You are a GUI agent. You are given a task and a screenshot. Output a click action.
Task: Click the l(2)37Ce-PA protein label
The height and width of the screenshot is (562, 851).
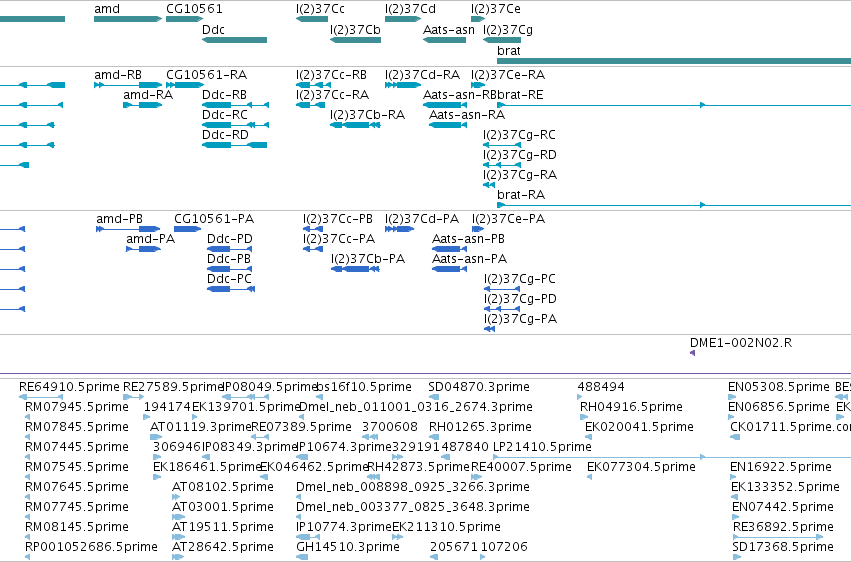(509, 219)
